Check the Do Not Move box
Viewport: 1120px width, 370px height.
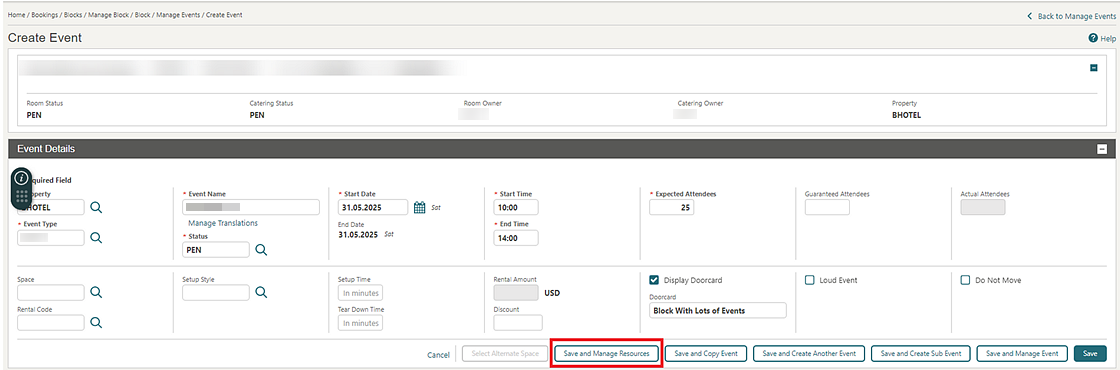965,280
